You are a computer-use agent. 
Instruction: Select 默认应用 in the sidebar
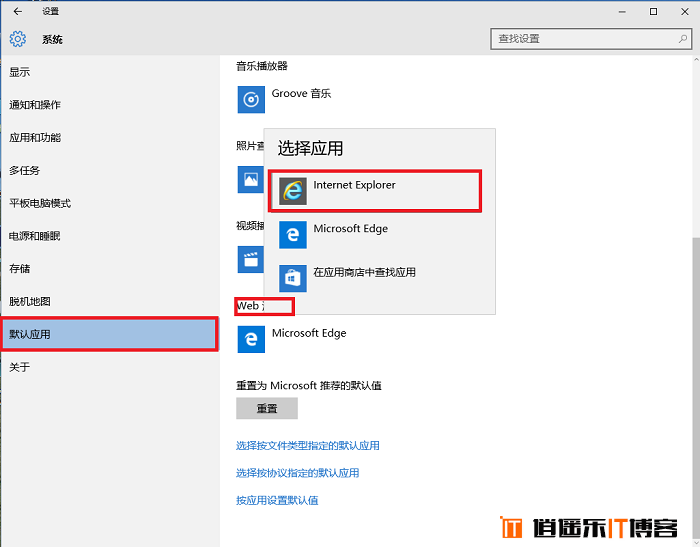coord(109,334)
